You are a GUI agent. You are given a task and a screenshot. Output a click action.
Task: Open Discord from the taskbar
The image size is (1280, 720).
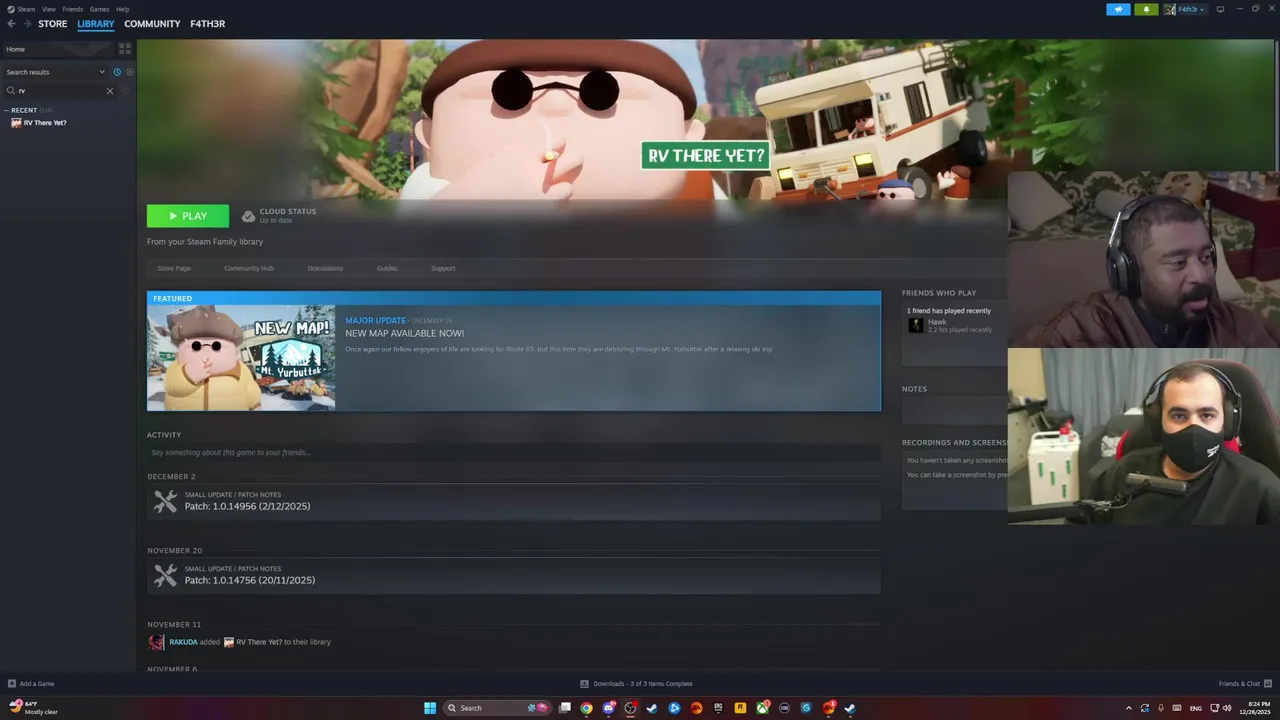pos(608,708)
